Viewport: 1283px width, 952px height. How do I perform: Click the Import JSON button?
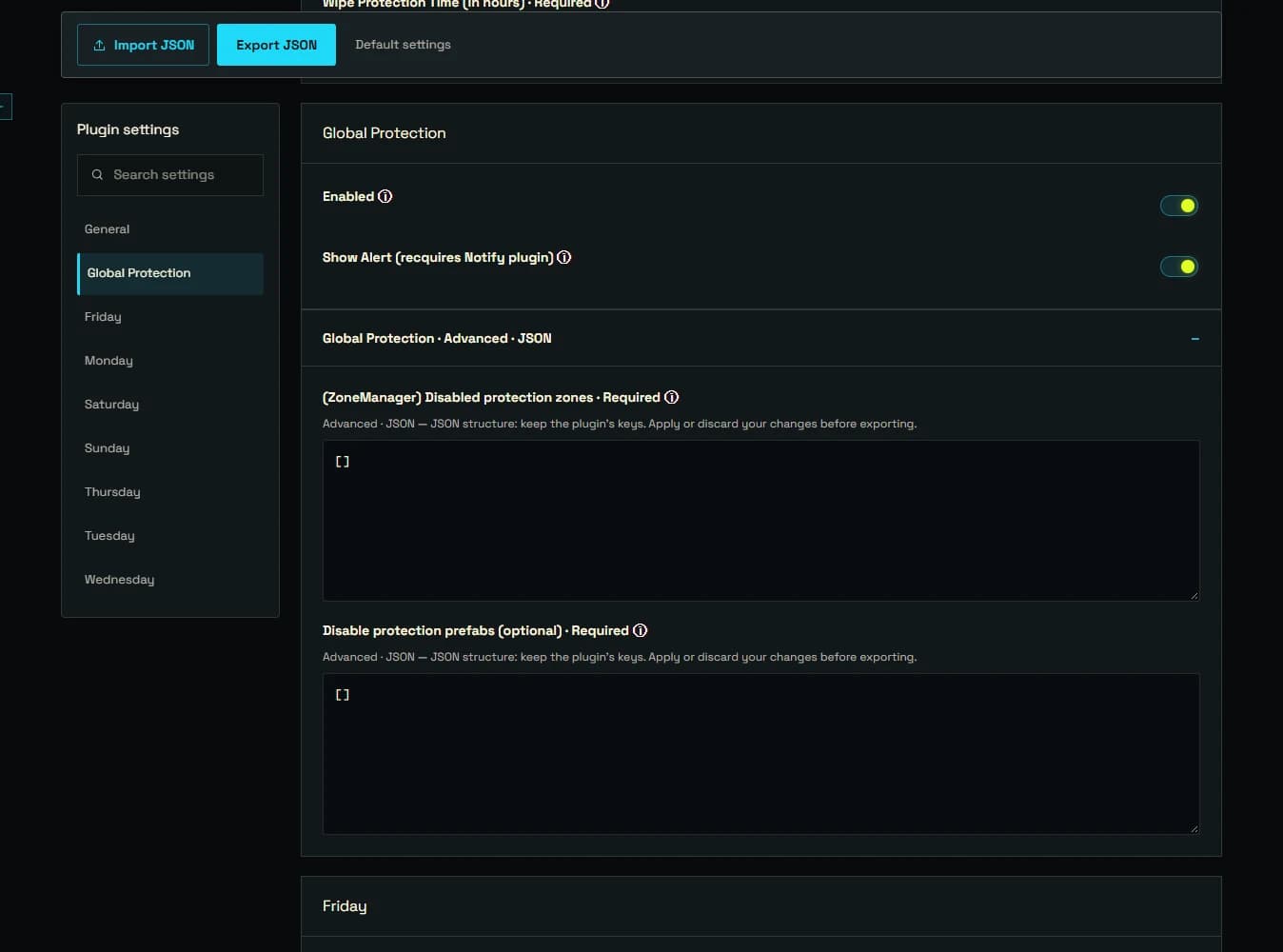pos(143,45)
